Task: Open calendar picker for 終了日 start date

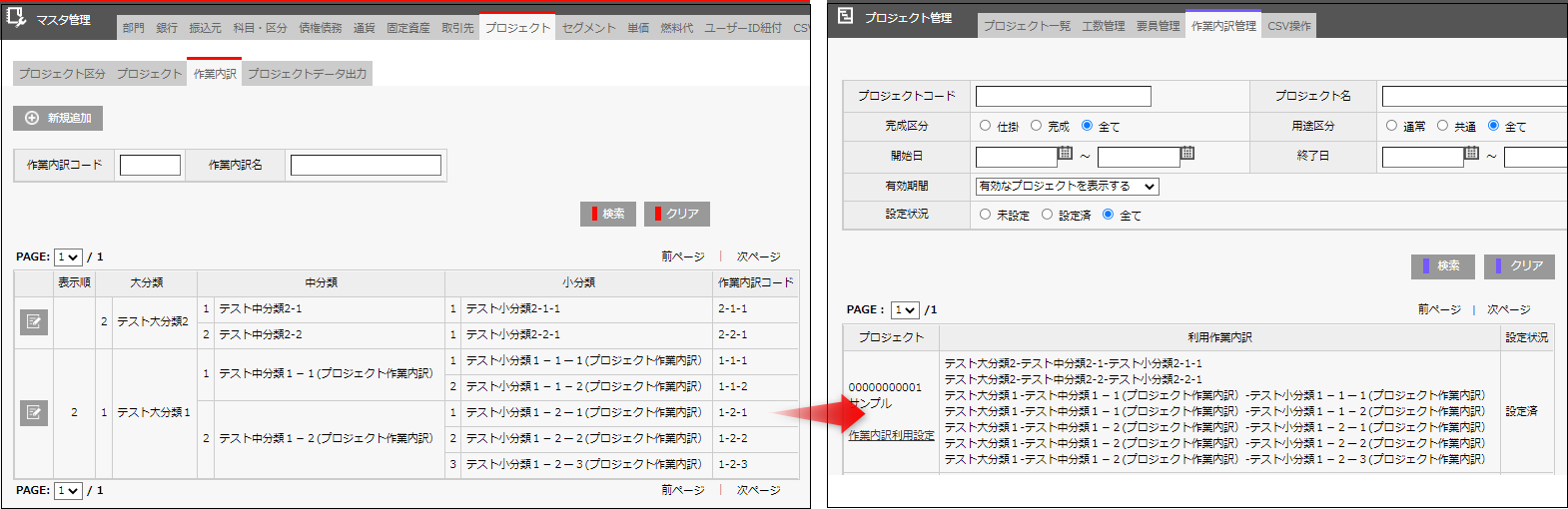Action: click(x=1471, y=154)
